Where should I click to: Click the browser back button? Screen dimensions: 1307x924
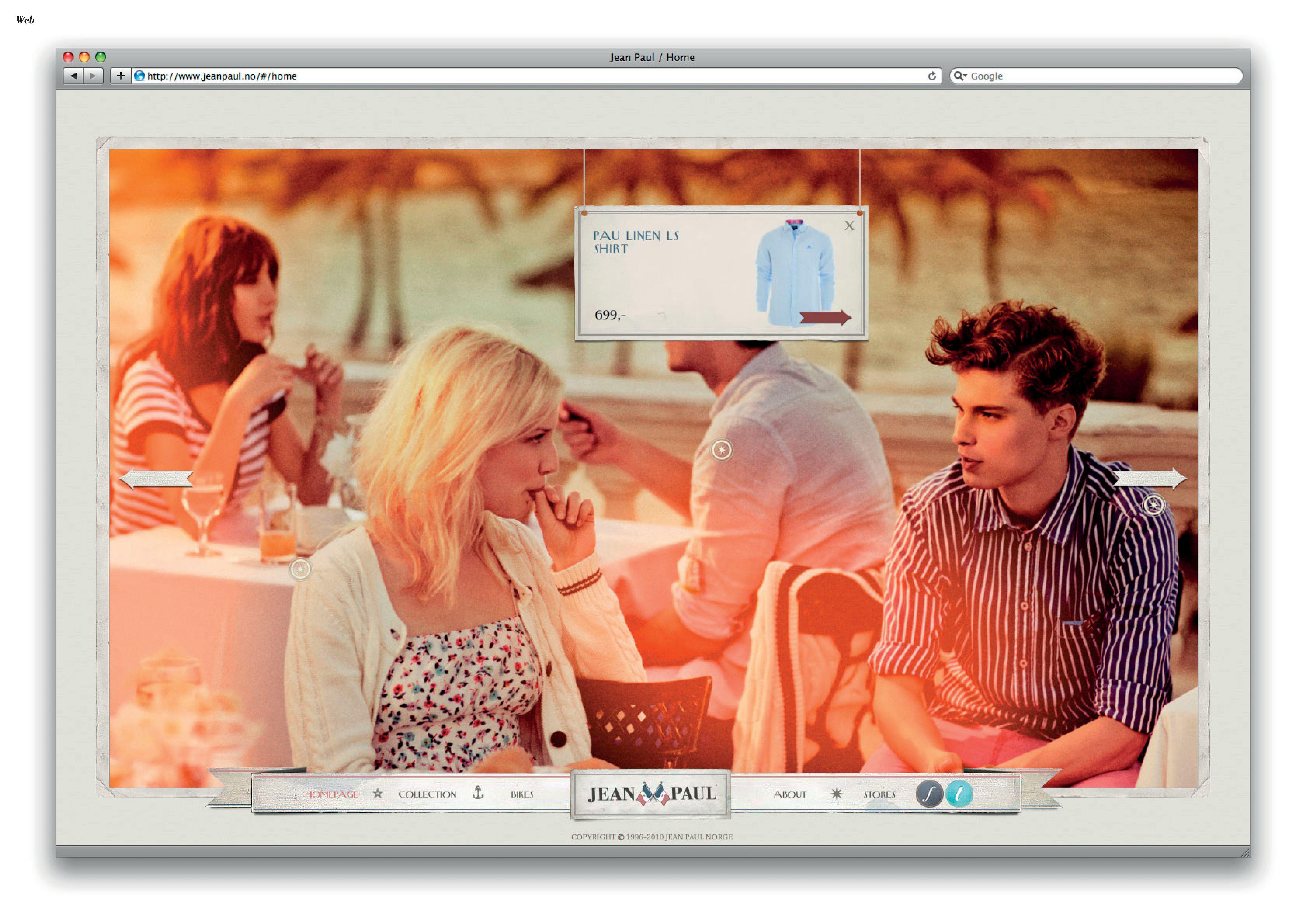point(73,76)
